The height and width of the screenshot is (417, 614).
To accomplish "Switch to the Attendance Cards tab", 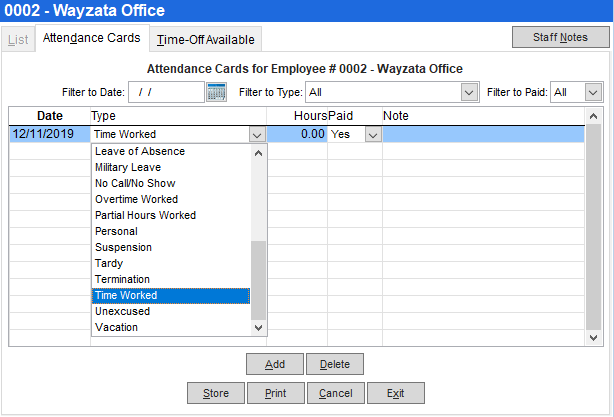I will click(91, 39).
